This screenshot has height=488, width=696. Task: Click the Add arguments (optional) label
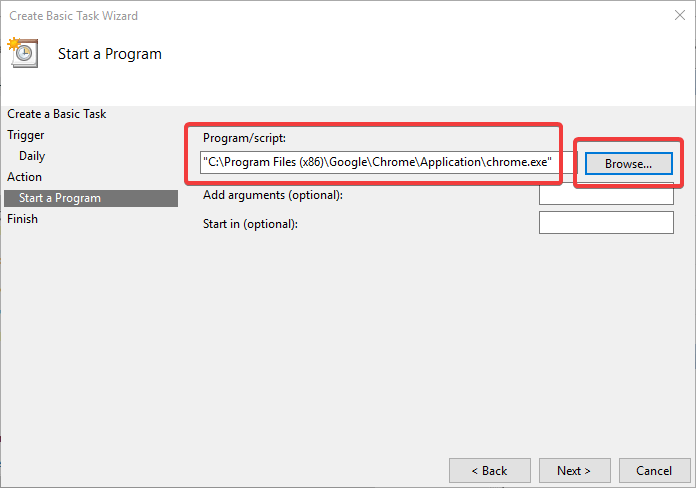[273, 195]
